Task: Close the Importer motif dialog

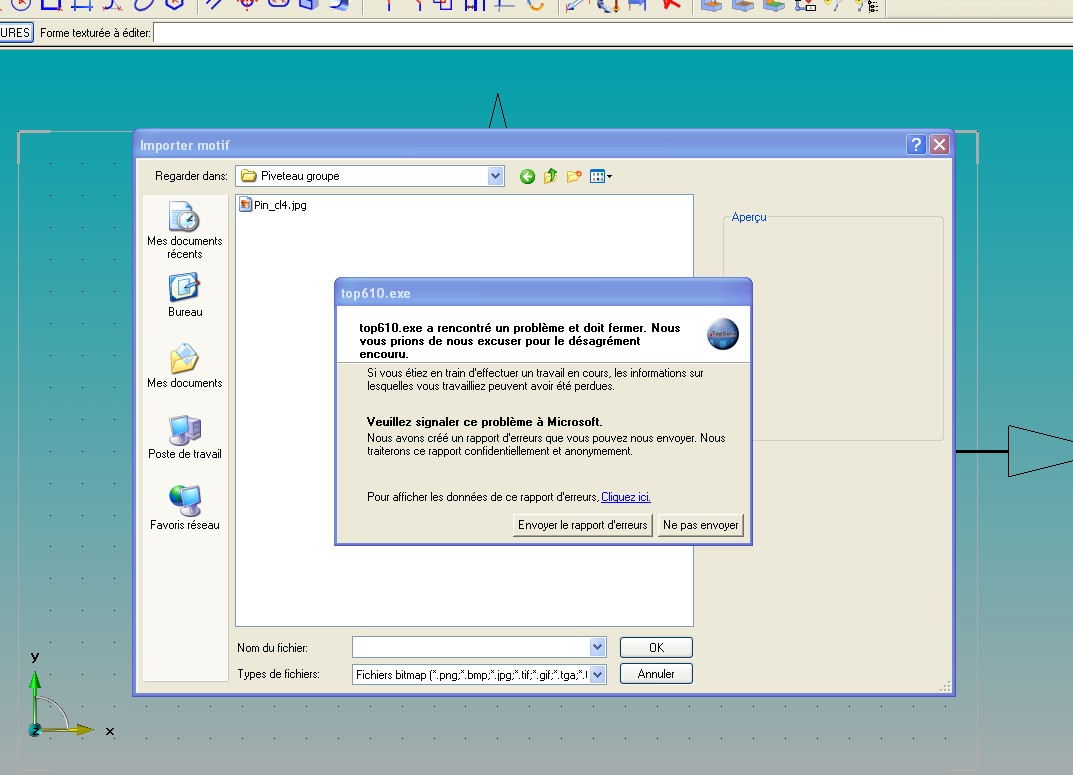Action: (940, 144)
